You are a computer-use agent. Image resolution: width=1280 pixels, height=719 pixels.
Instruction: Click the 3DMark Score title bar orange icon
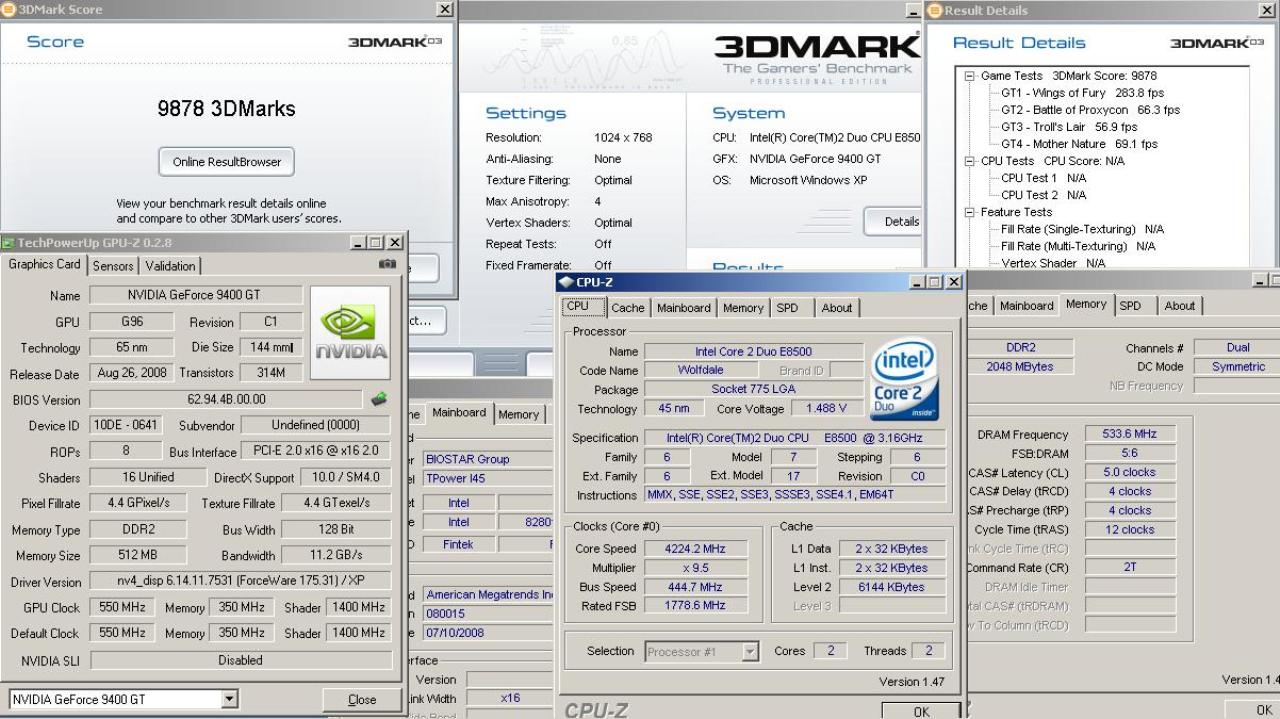tap(8, 9)
